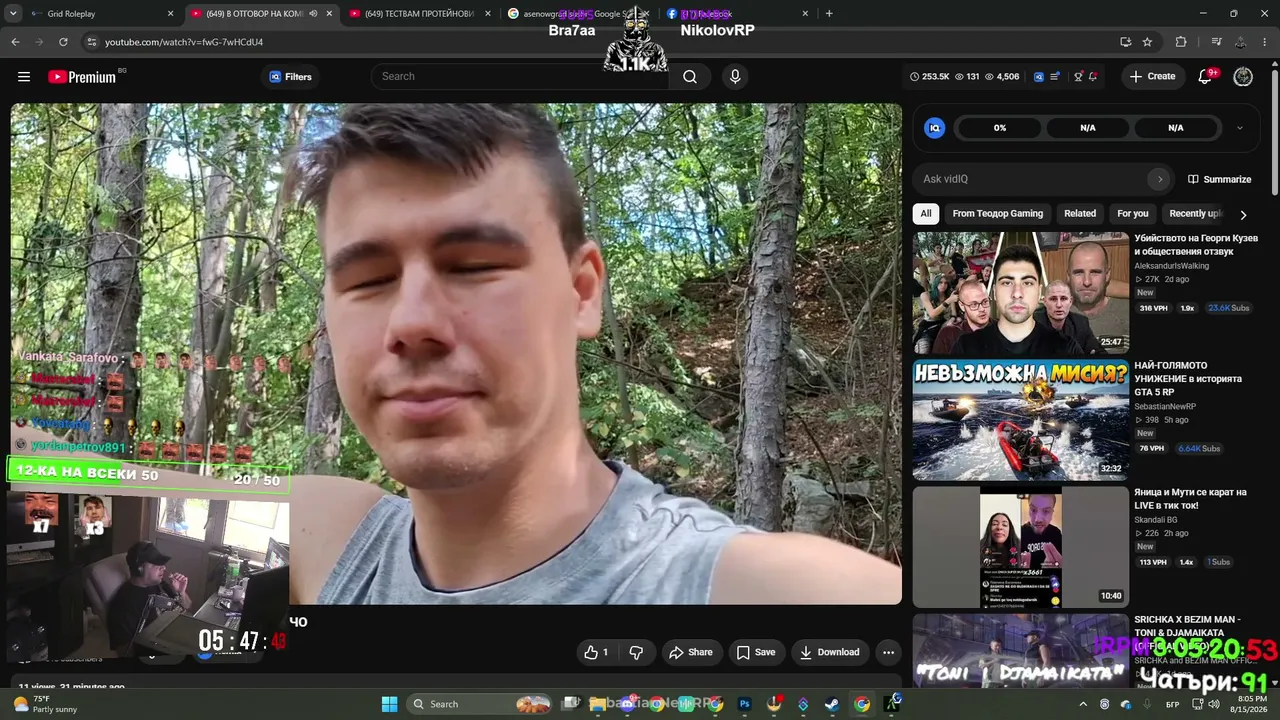Open vidIQ alerts bell icon
Viewport: 1280px width, 720px height.
[x=1093, y=77]
